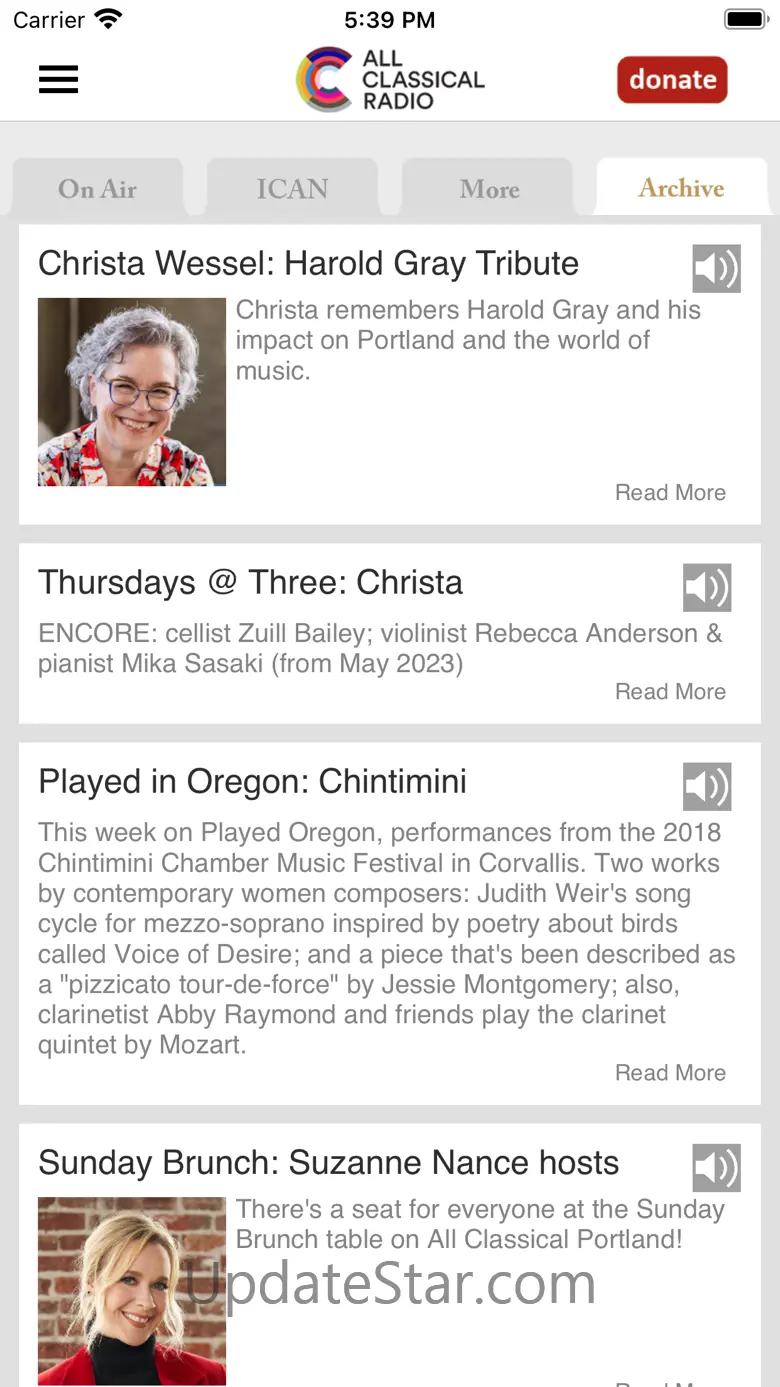Tap Christa Wessel's portrait photo

(x=132, y=392)
